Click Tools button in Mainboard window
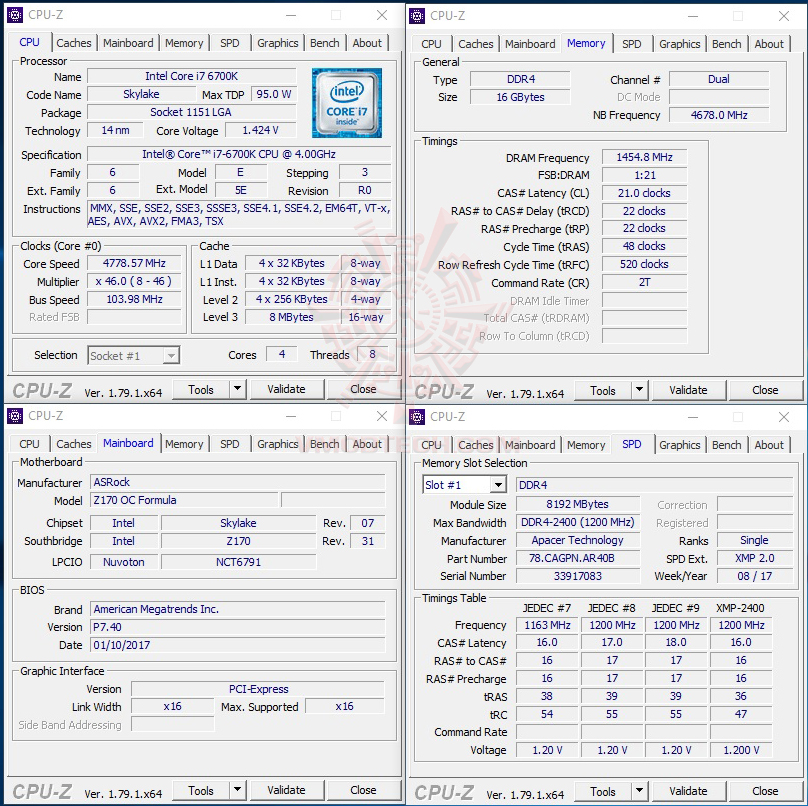 (x=201, y=790)
